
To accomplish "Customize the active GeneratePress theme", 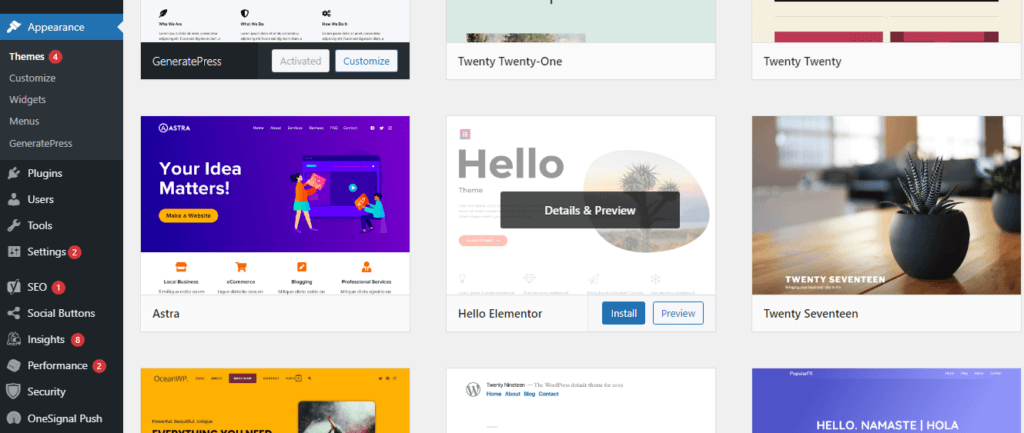I will (x=366, y=61).
